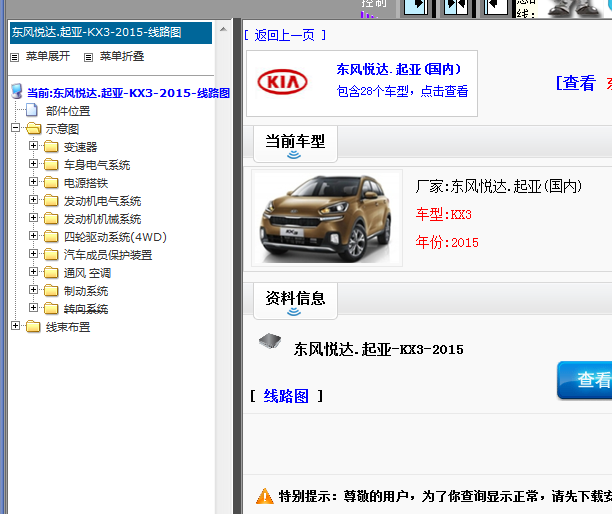Image resolution: width=612 pixels, height=514 pixels.
Task: Click the [查看 link at top right
Action: pyautogui.click(x=576, y=83)
